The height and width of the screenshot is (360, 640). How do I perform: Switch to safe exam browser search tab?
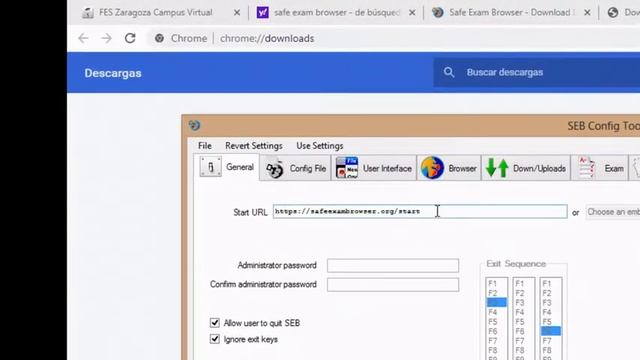(337, 13)
